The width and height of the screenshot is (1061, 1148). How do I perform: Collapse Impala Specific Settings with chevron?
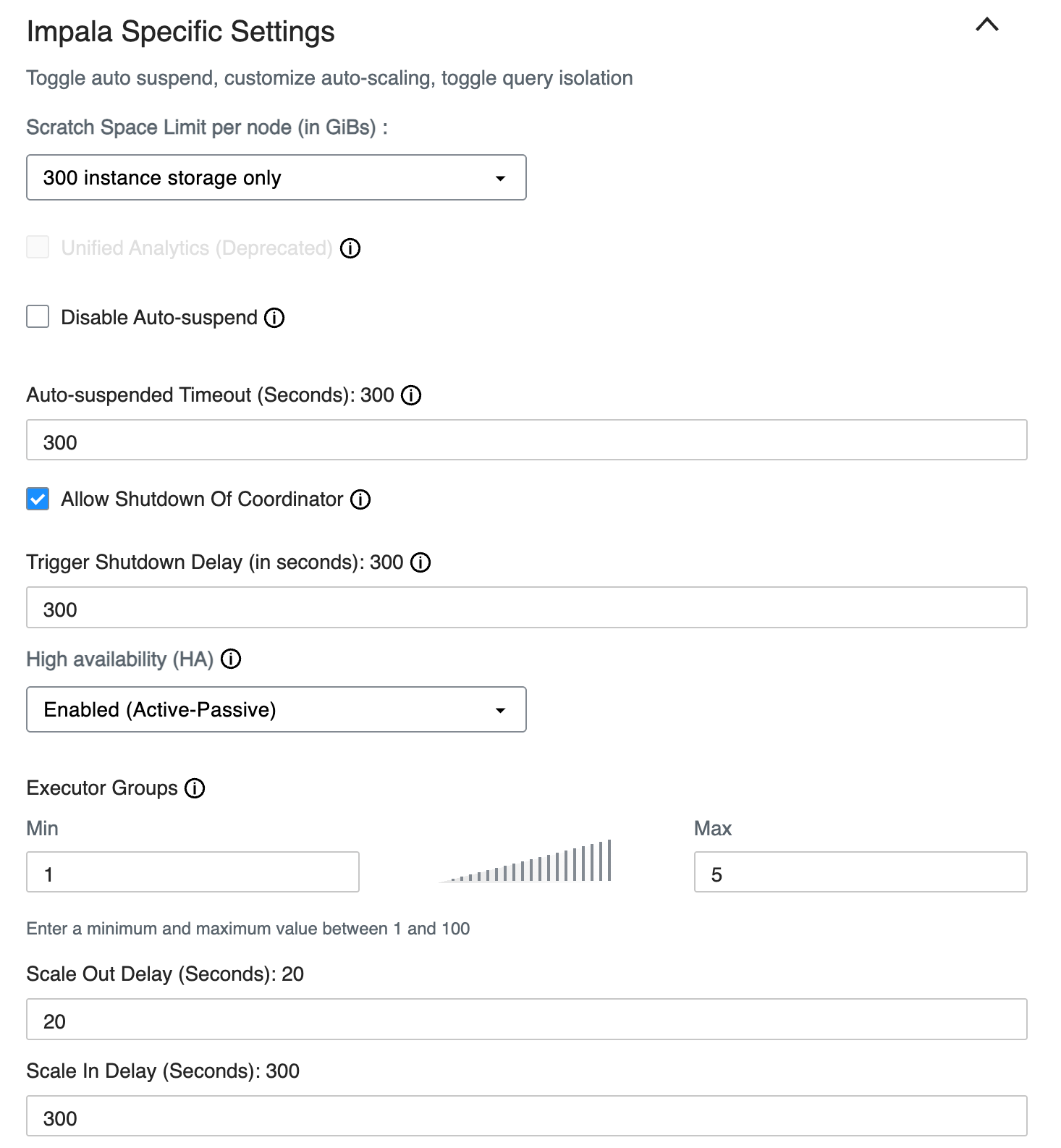(x=986, y=25)
